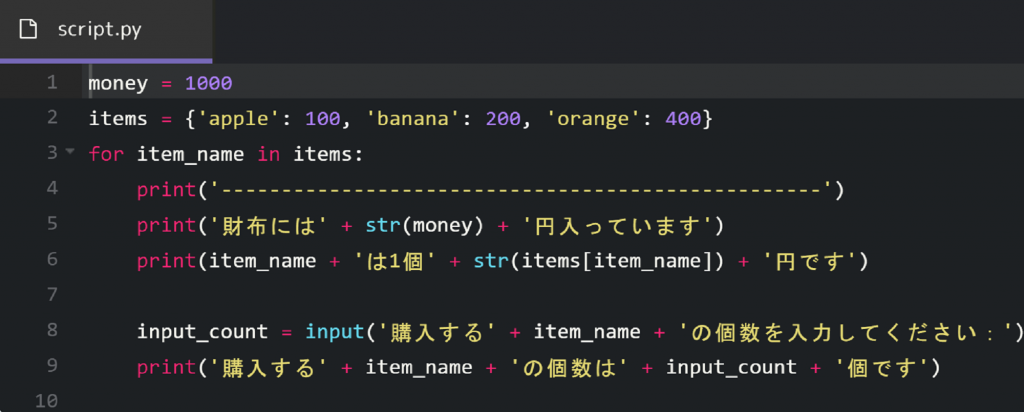Click line number 5 in the gutter
This screenshot has height=412, width=1024.
[52, 224]
